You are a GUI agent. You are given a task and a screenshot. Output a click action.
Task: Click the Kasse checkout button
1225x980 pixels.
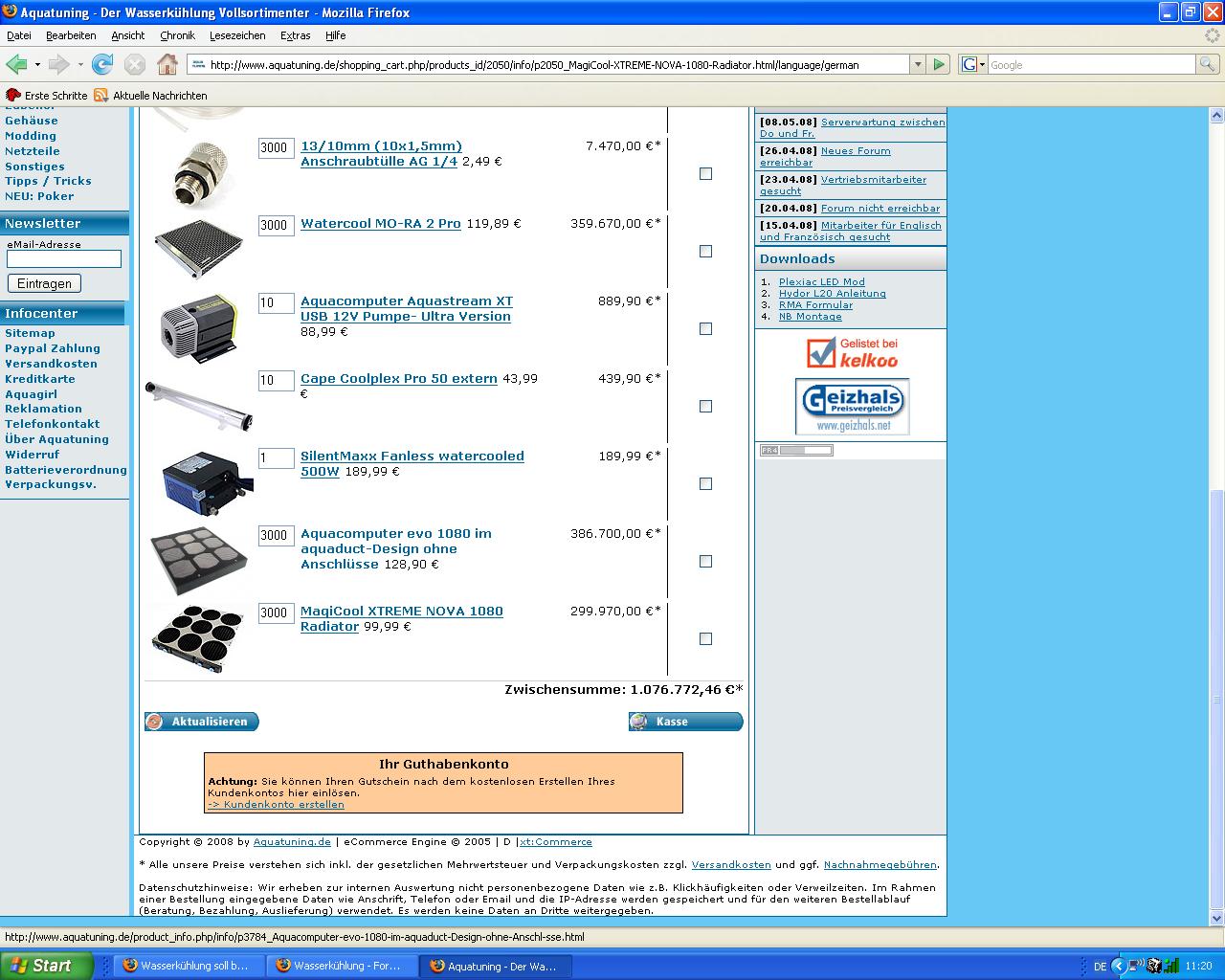pyautogui.click(x=685, y=722)
